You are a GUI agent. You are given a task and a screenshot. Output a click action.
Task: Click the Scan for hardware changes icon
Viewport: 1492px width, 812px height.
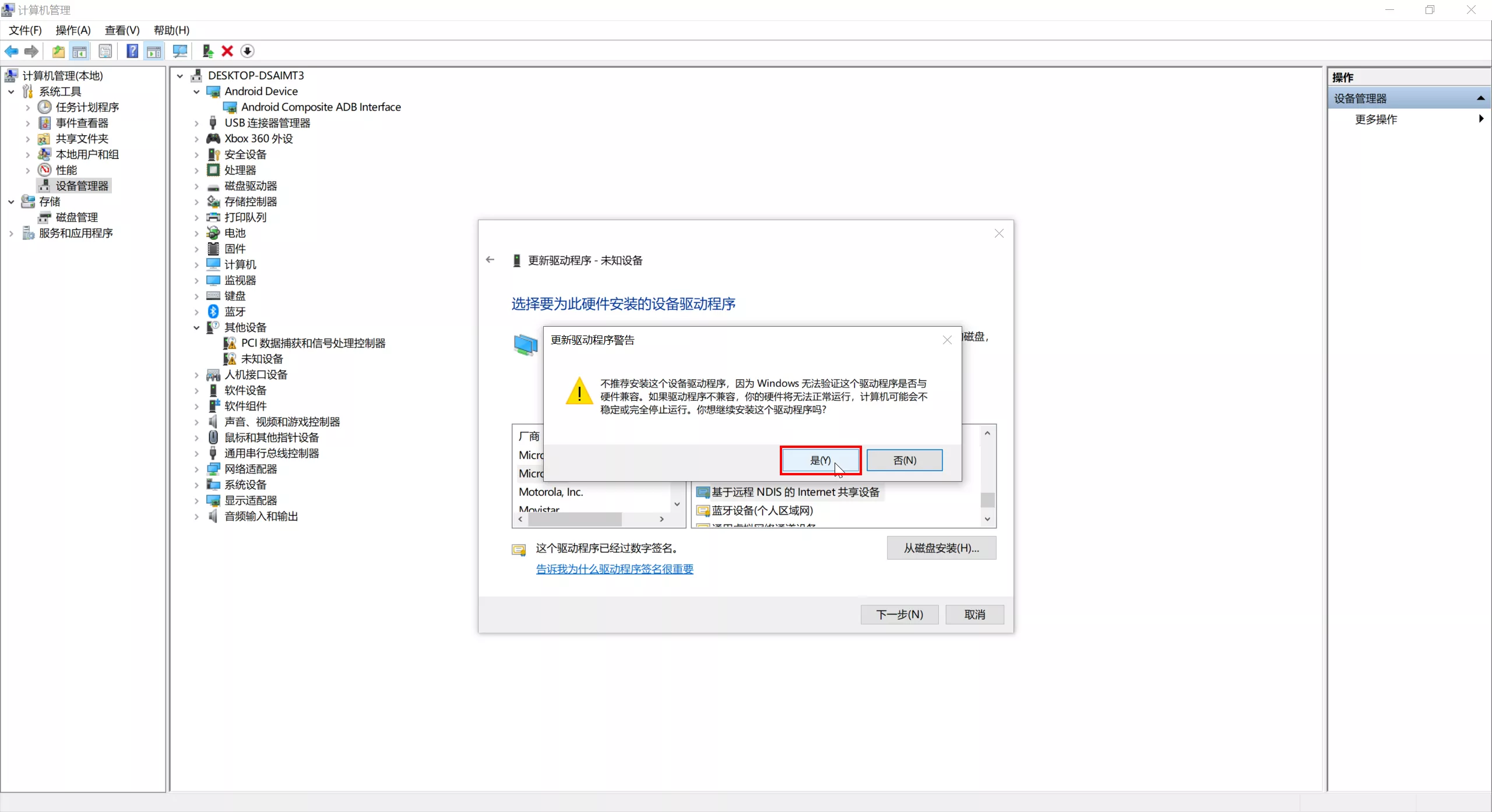pyautogui.click(x=180, y=51)
